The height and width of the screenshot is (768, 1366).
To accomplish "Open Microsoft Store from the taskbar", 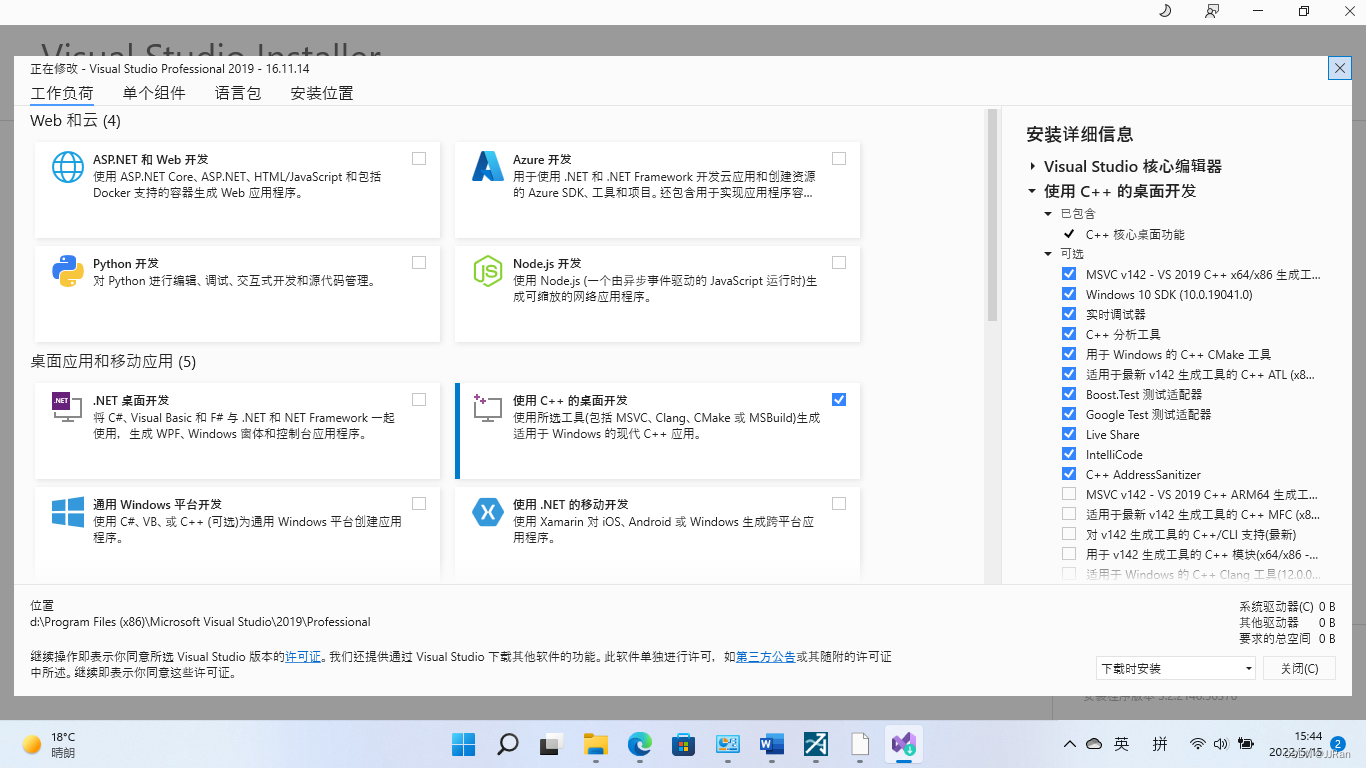I will [x=684, y=744].
